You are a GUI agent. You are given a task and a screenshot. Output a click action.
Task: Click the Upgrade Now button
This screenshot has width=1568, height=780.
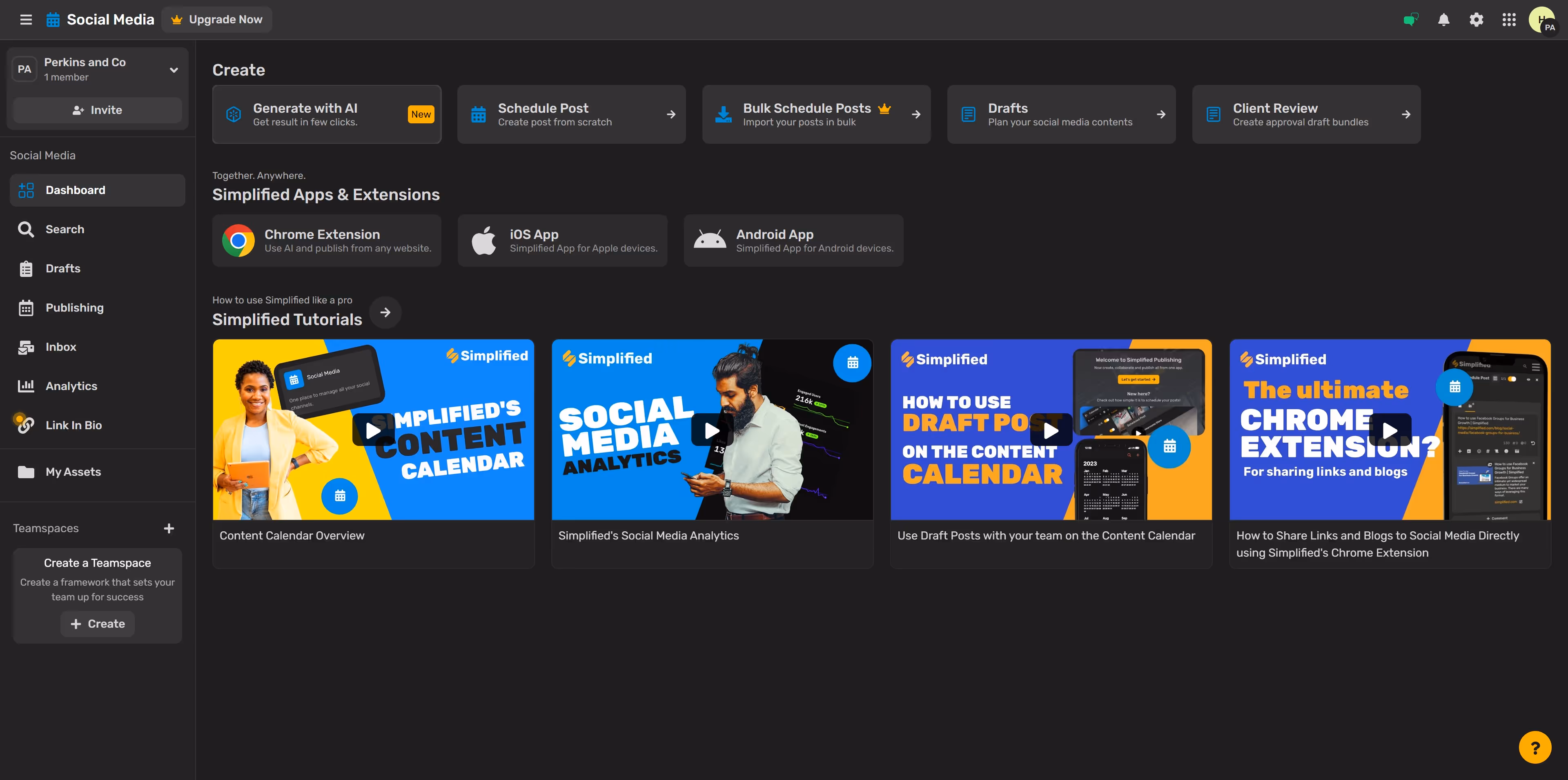point(217,20)
